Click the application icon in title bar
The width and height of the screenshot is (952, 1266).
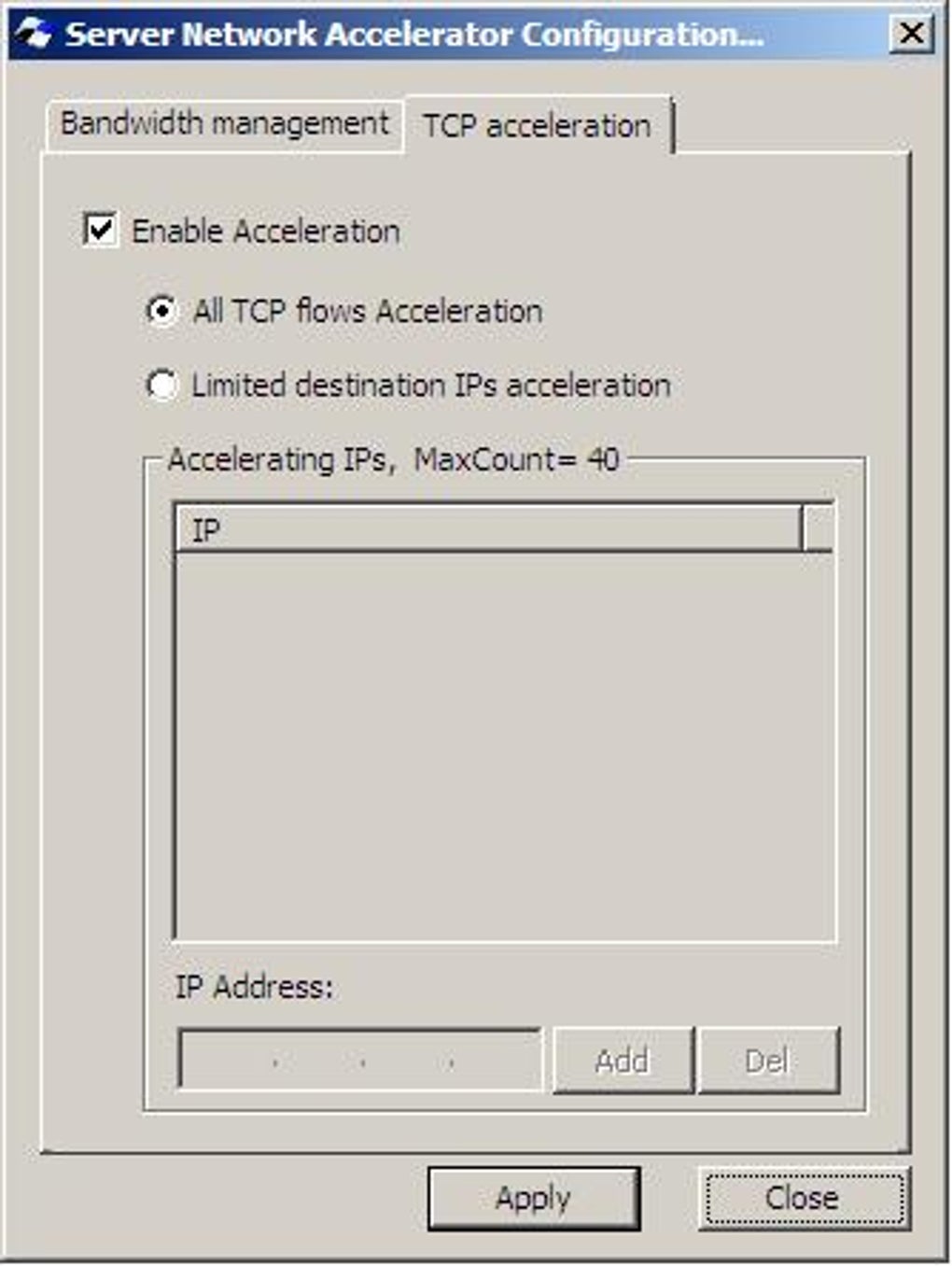[35, 35]
